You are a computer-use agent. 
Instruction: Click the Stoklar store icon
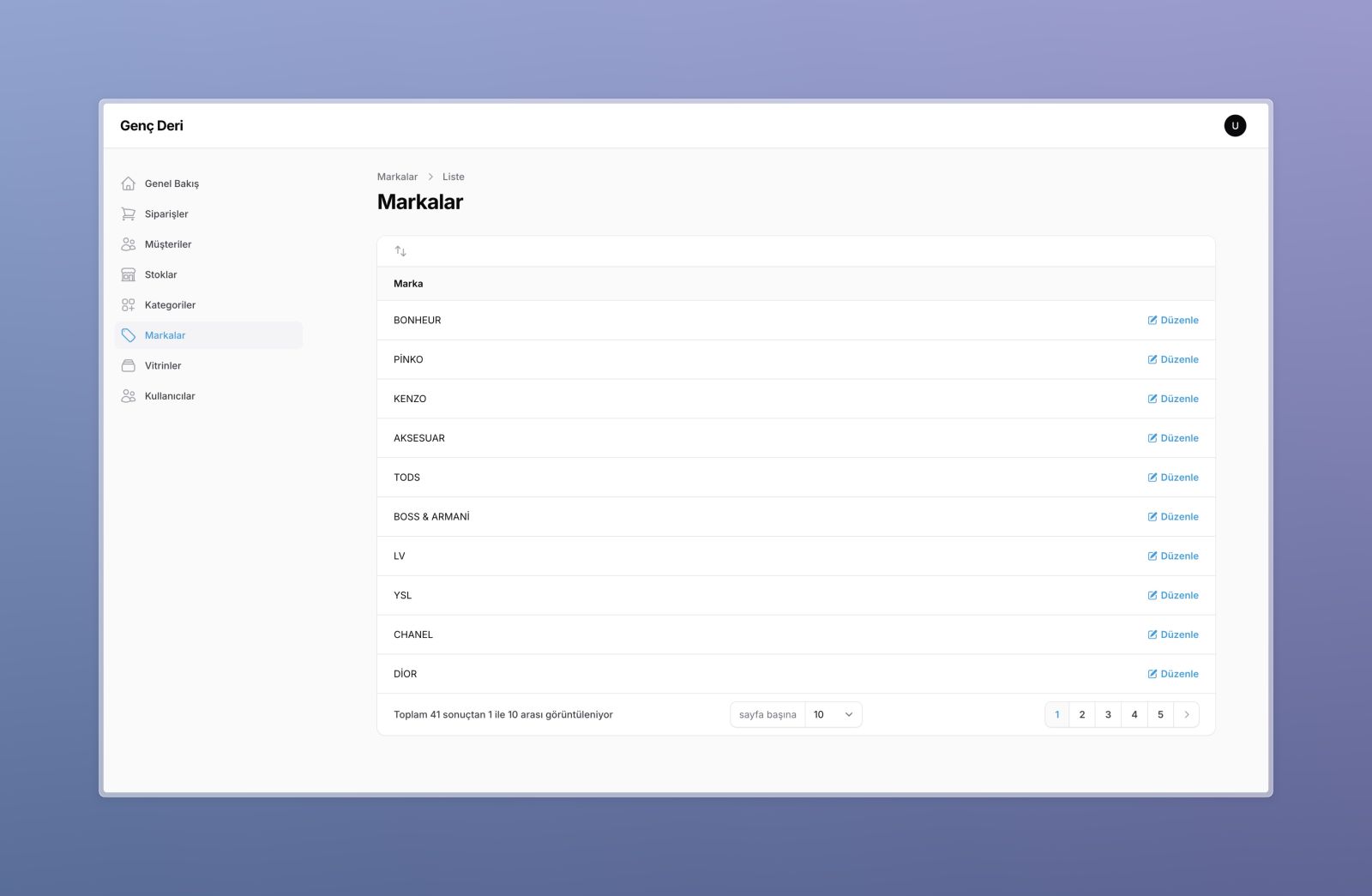(x=129, y=275)
